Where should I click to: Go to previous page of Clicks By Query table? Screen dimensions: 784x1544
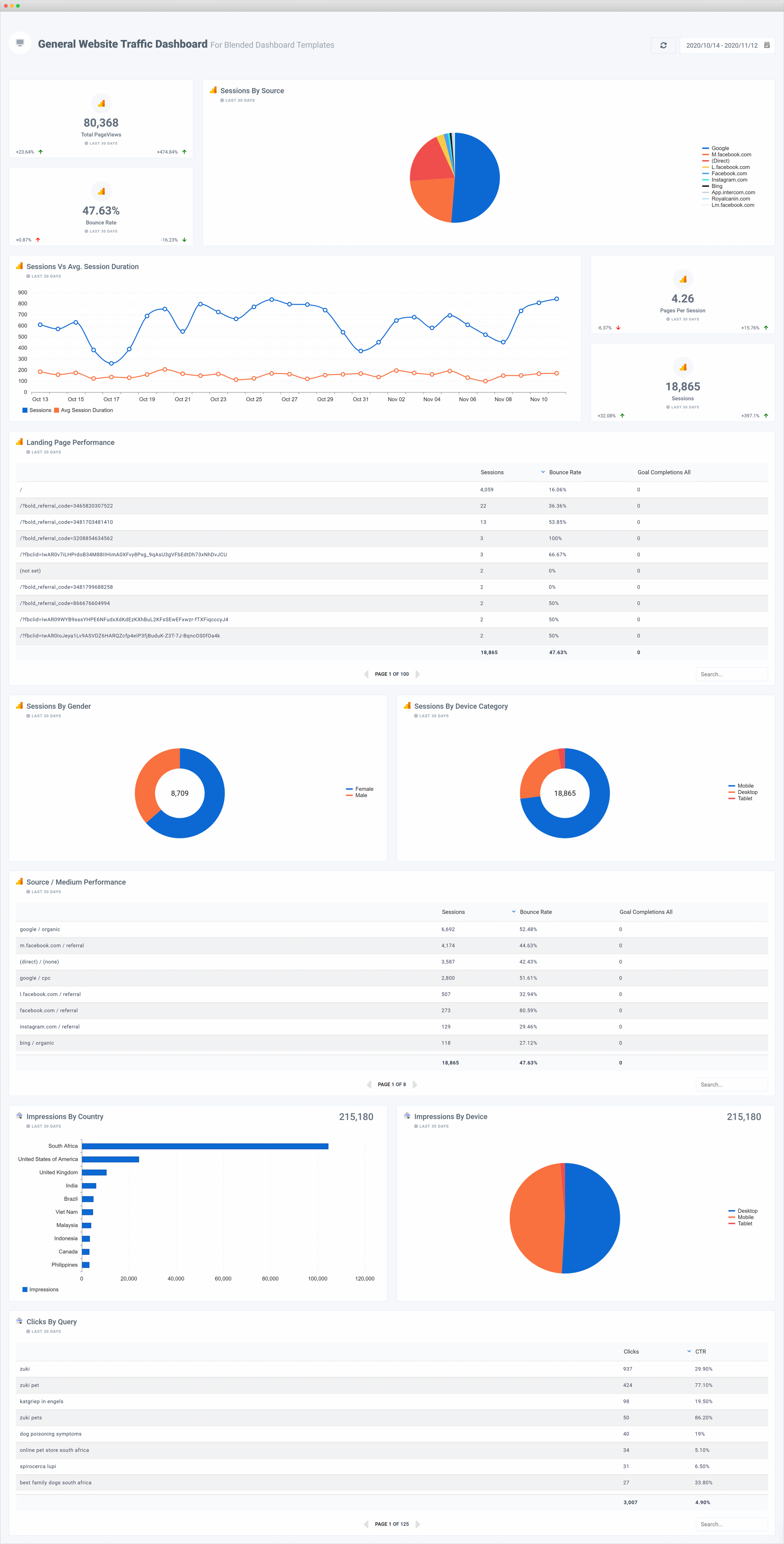click(366, 1524)
